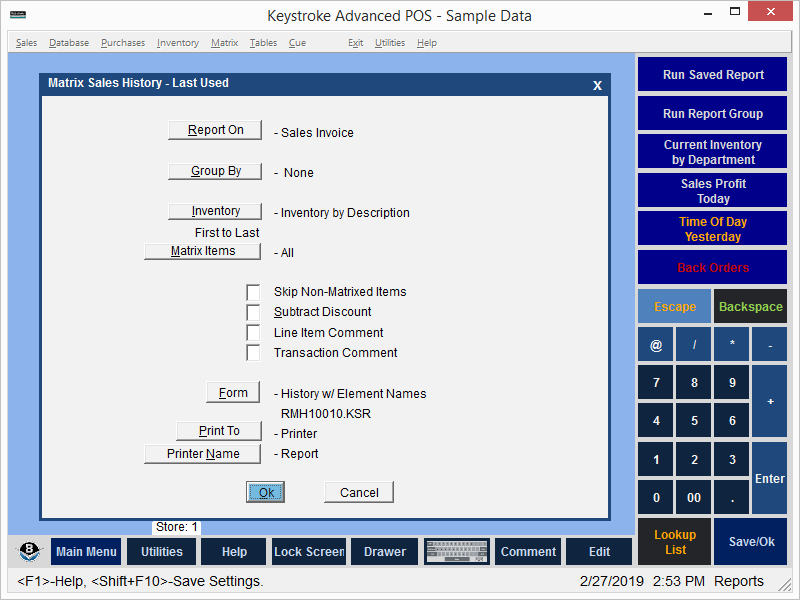Tap keypad digit 2

point(694,459)
